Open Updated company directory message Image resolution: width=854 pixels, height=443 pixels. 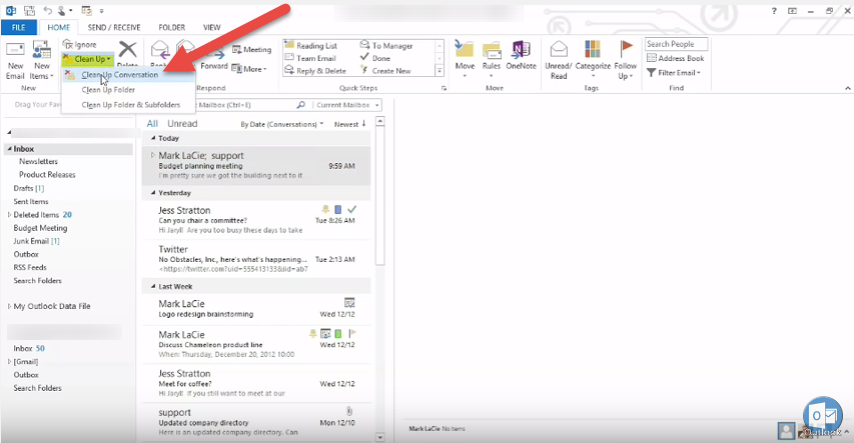tap(256, 422)
